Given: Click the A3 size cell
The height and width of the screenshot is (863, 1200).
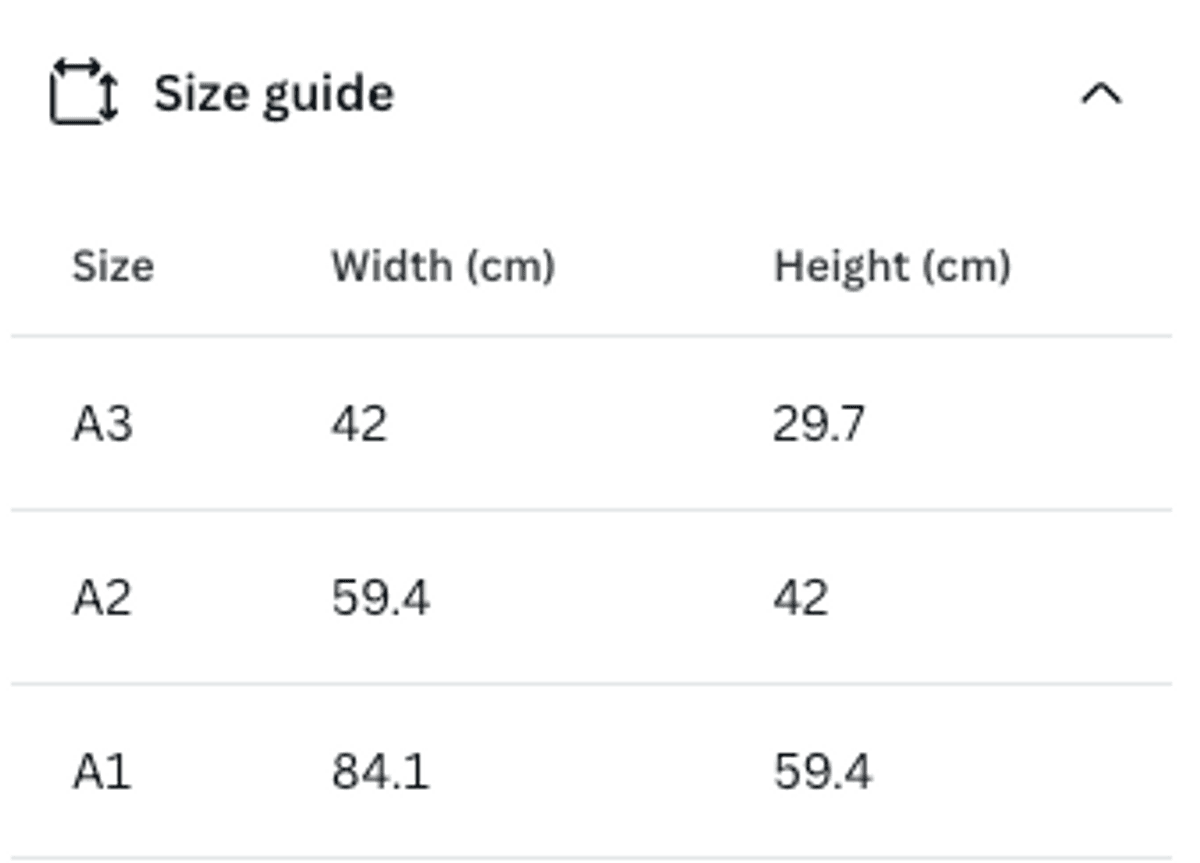Looking at the screenshot, I should click(x=102, y=424).
